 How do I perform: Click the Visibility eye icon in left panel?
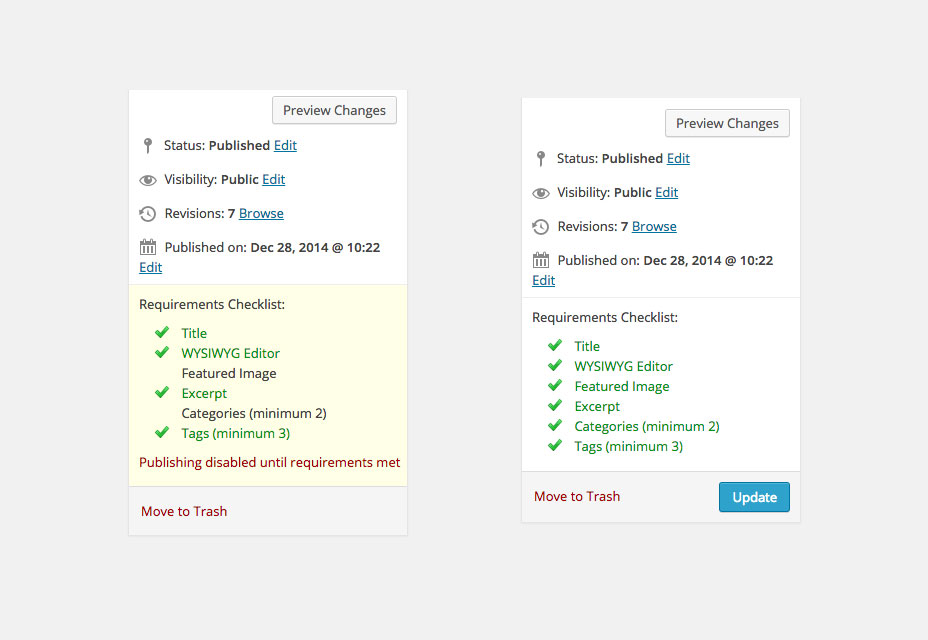(x=148, y=180)
